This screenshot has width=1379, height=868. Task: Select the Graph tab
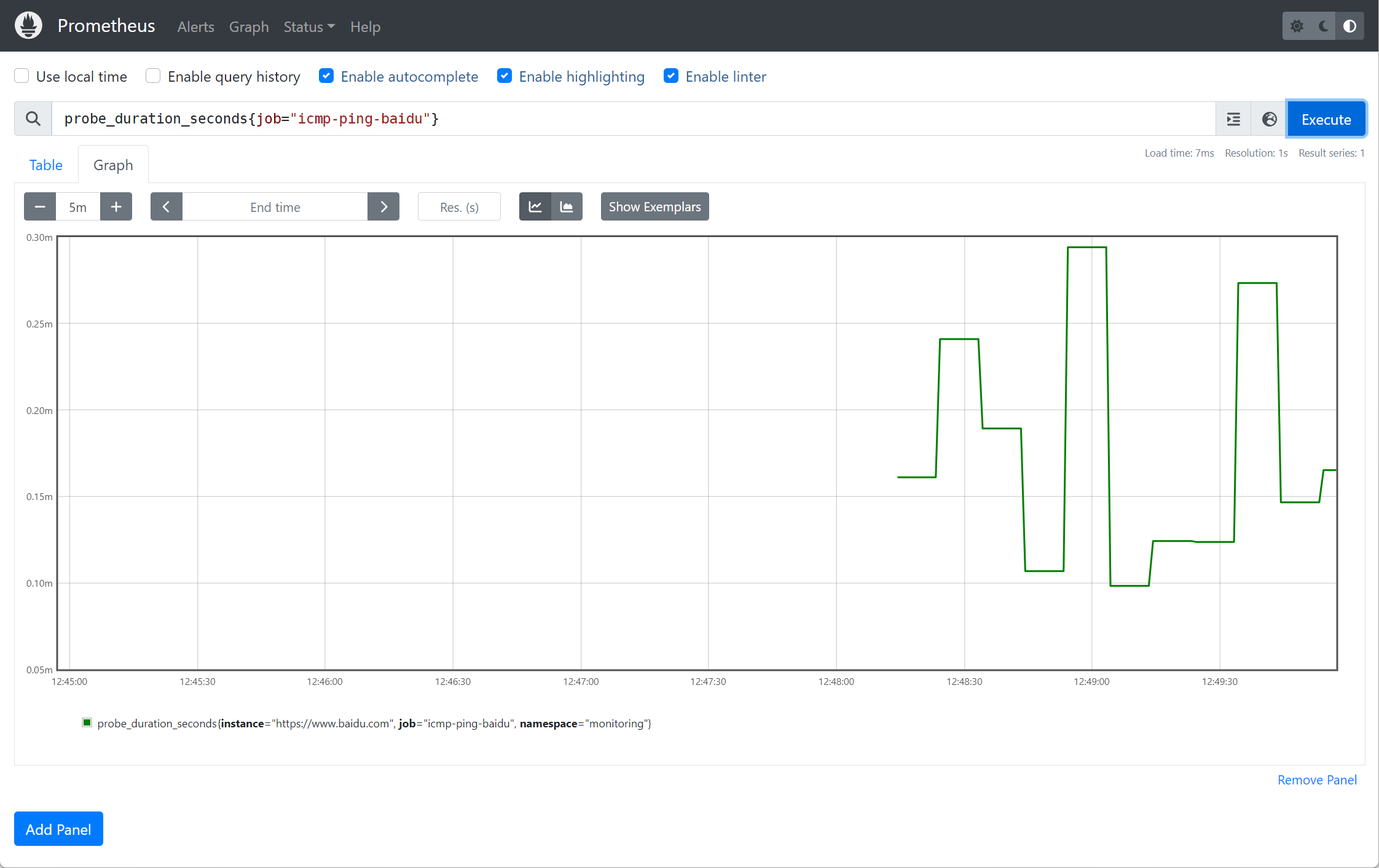113,165
